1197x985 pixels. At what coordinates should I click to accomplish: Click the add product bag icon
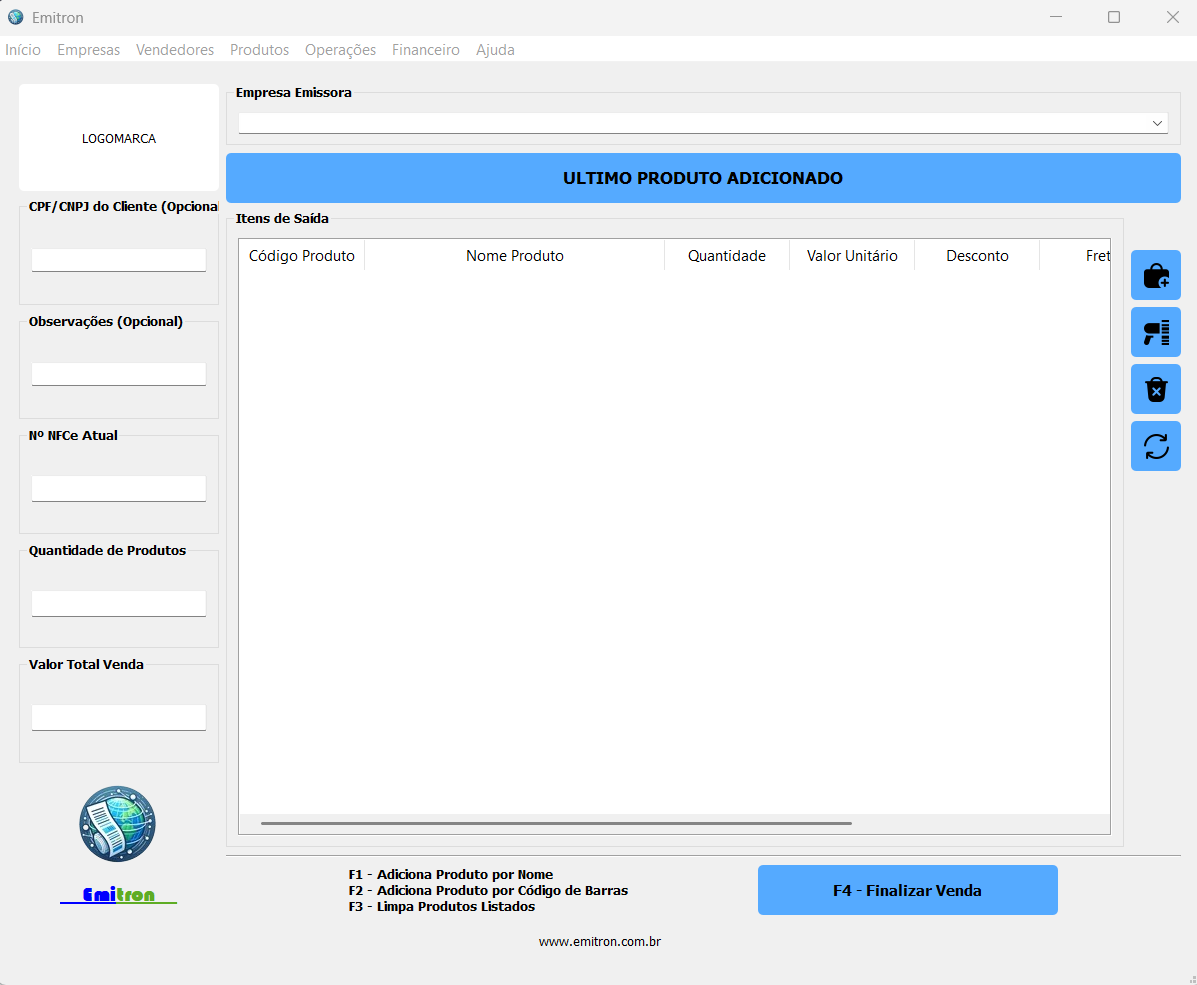point(1155,275)
